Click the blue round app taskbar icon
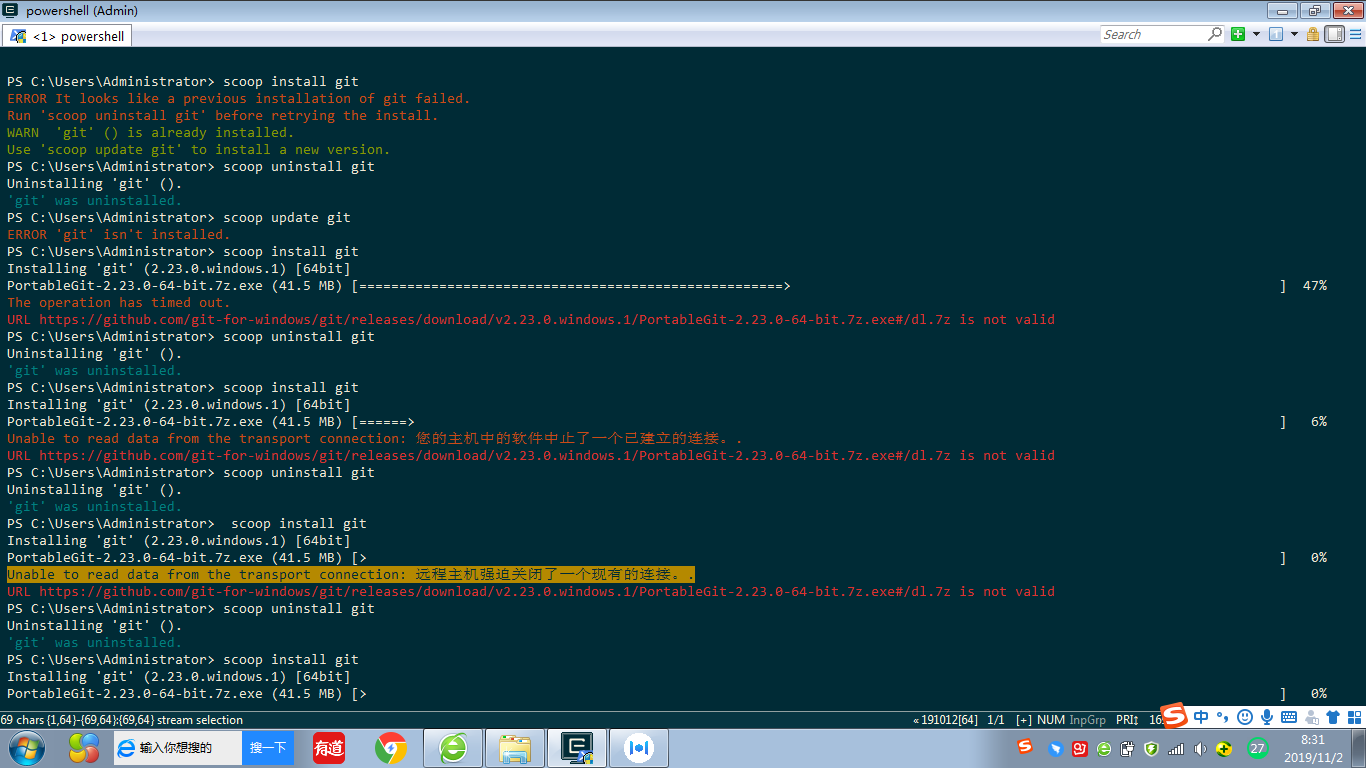1366x768 pixels. pos(639,748)
